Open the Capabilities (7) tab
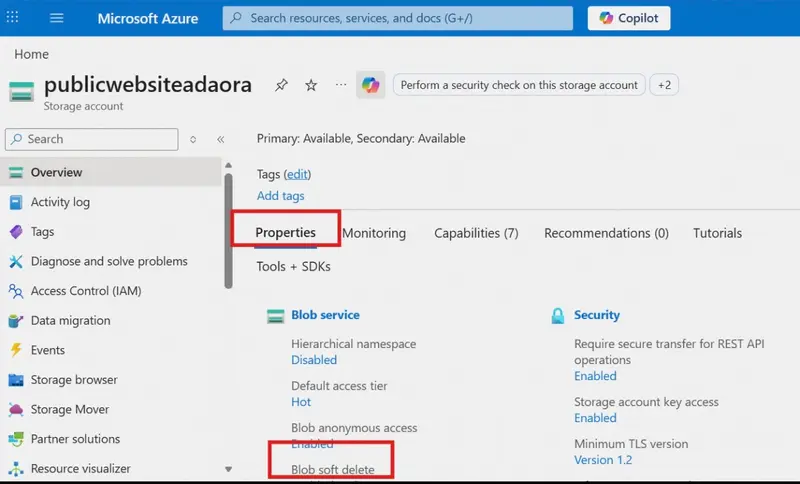The width and height of the screenshot is (800, 484). tap(476, 233)
